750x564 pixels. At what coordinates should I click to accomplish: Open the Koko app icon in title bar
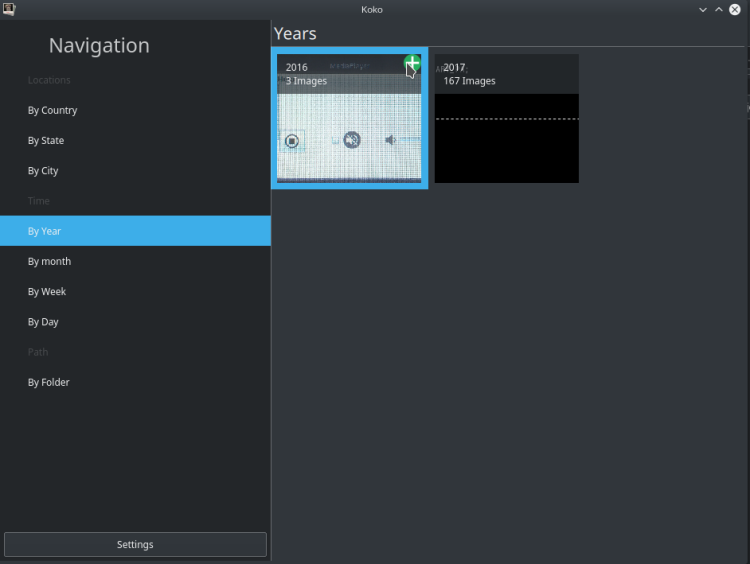click(9, 9)
